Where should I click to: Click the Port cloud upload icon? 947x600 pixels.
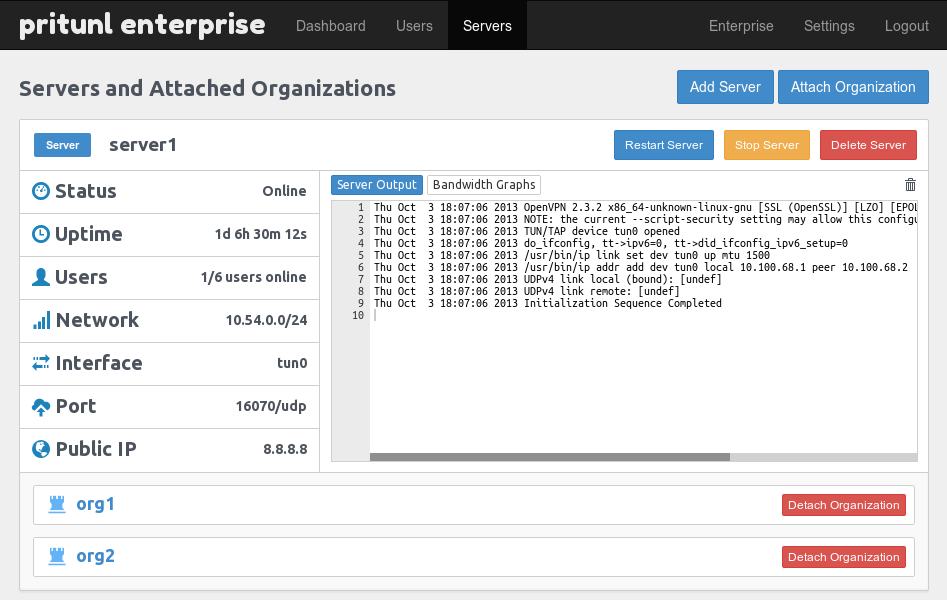pos(41,406)
